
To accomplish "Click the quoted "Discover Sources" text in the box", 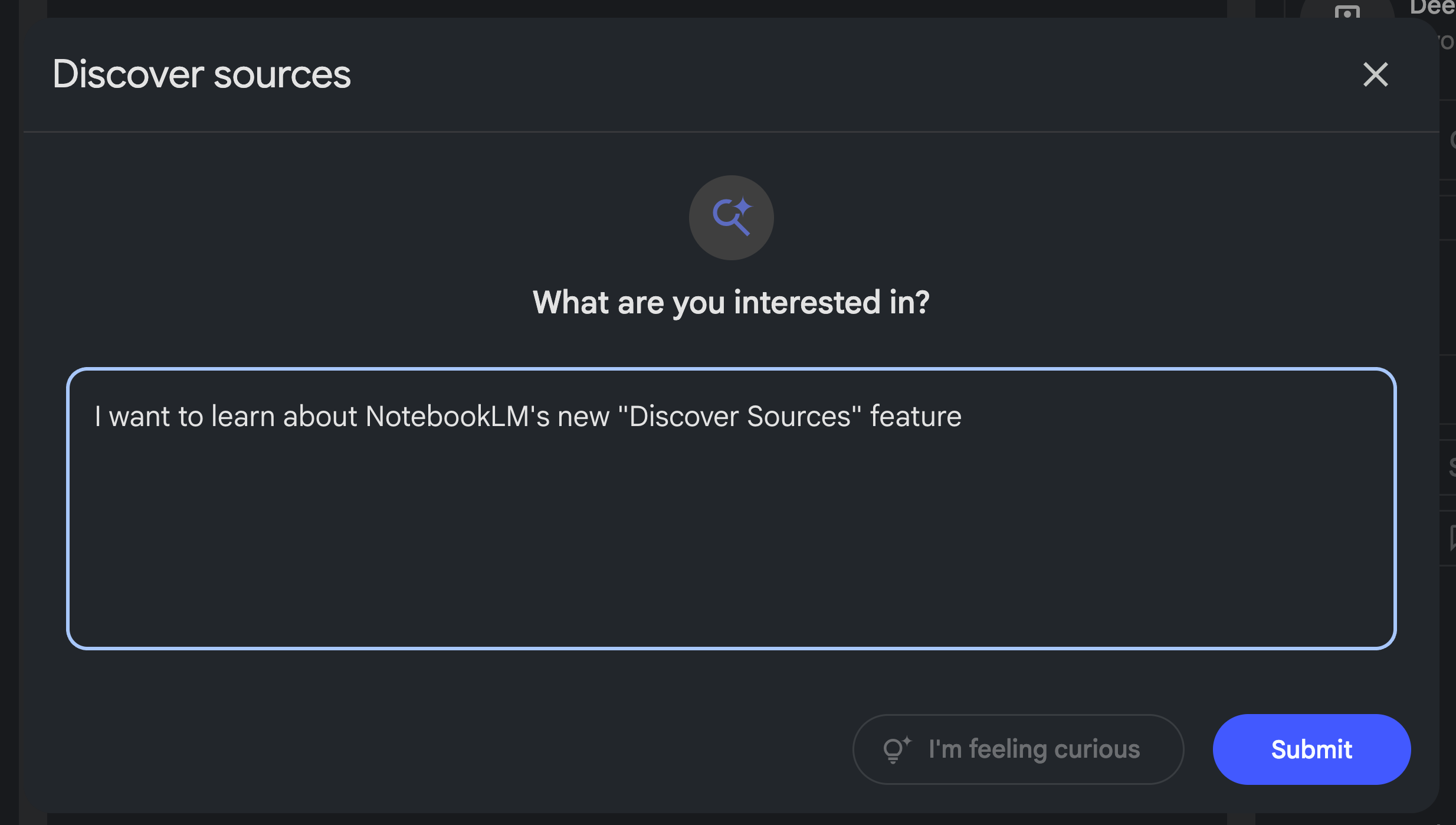I will click(739, 417).
